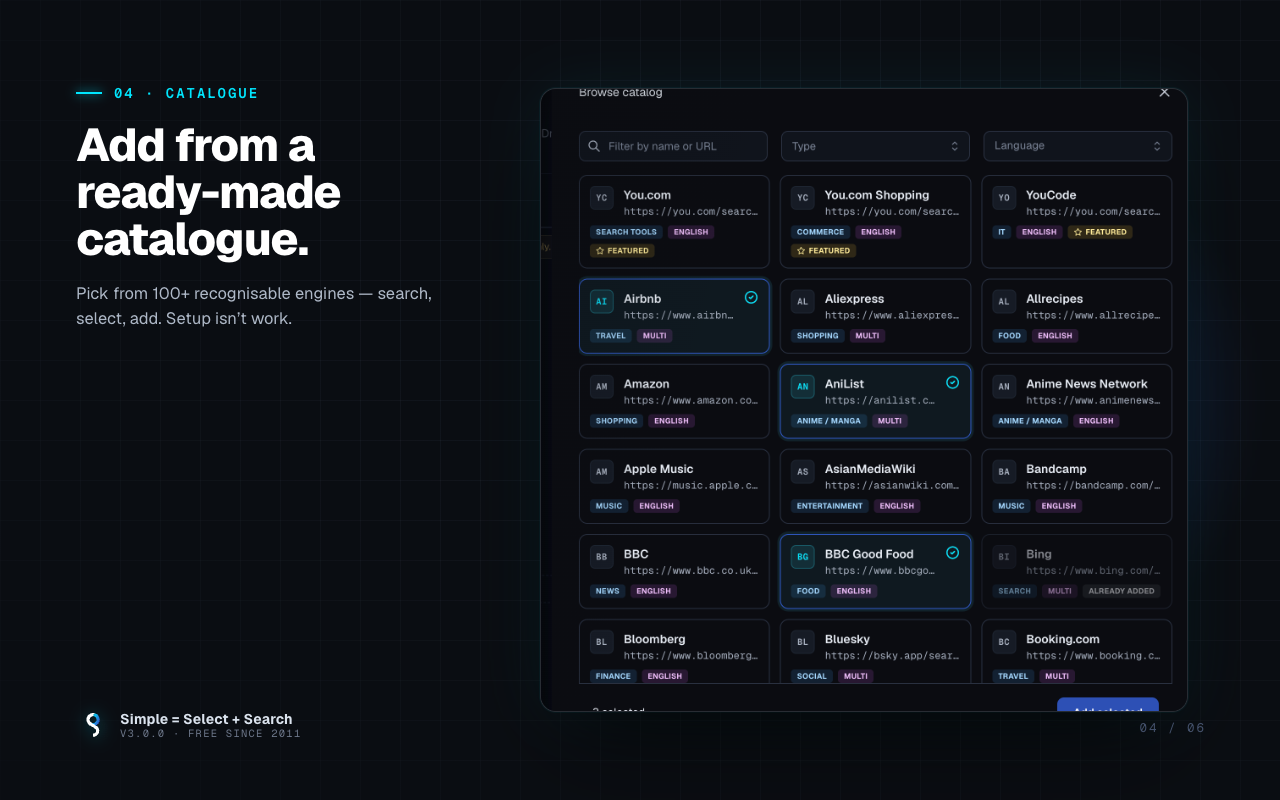The height and width of the screenshot is (800, 1280).
Task: Select the Bloomberg engine name
Action: pos(655,639)
